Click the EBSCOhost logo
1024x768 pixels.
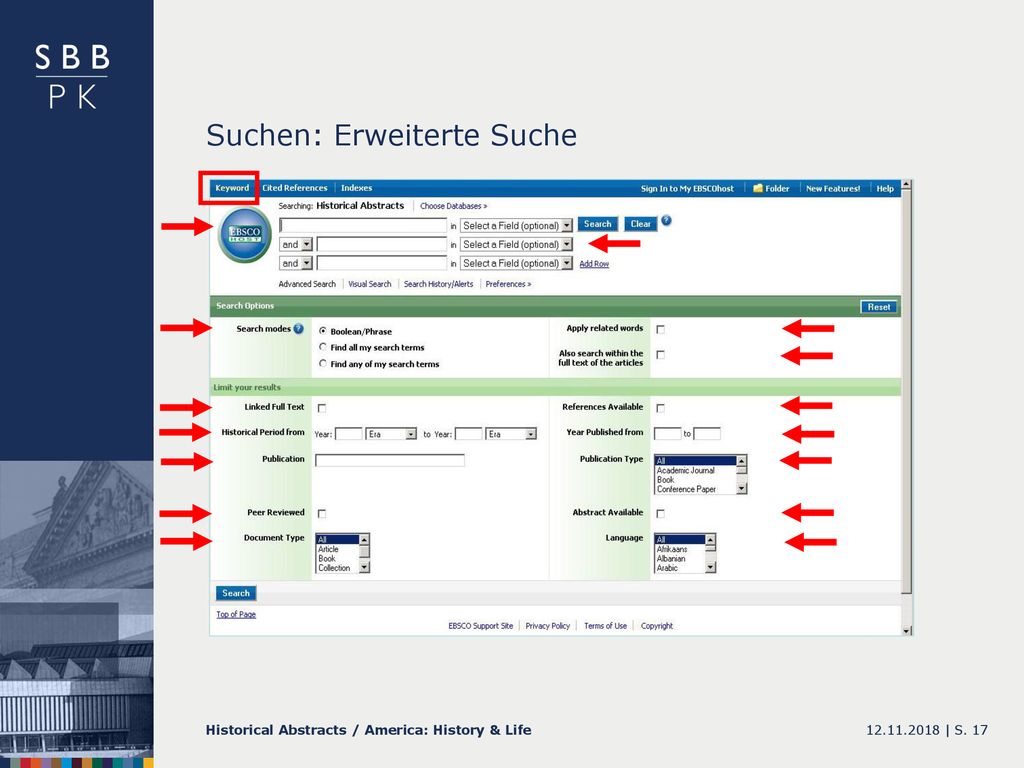(245, 234)
